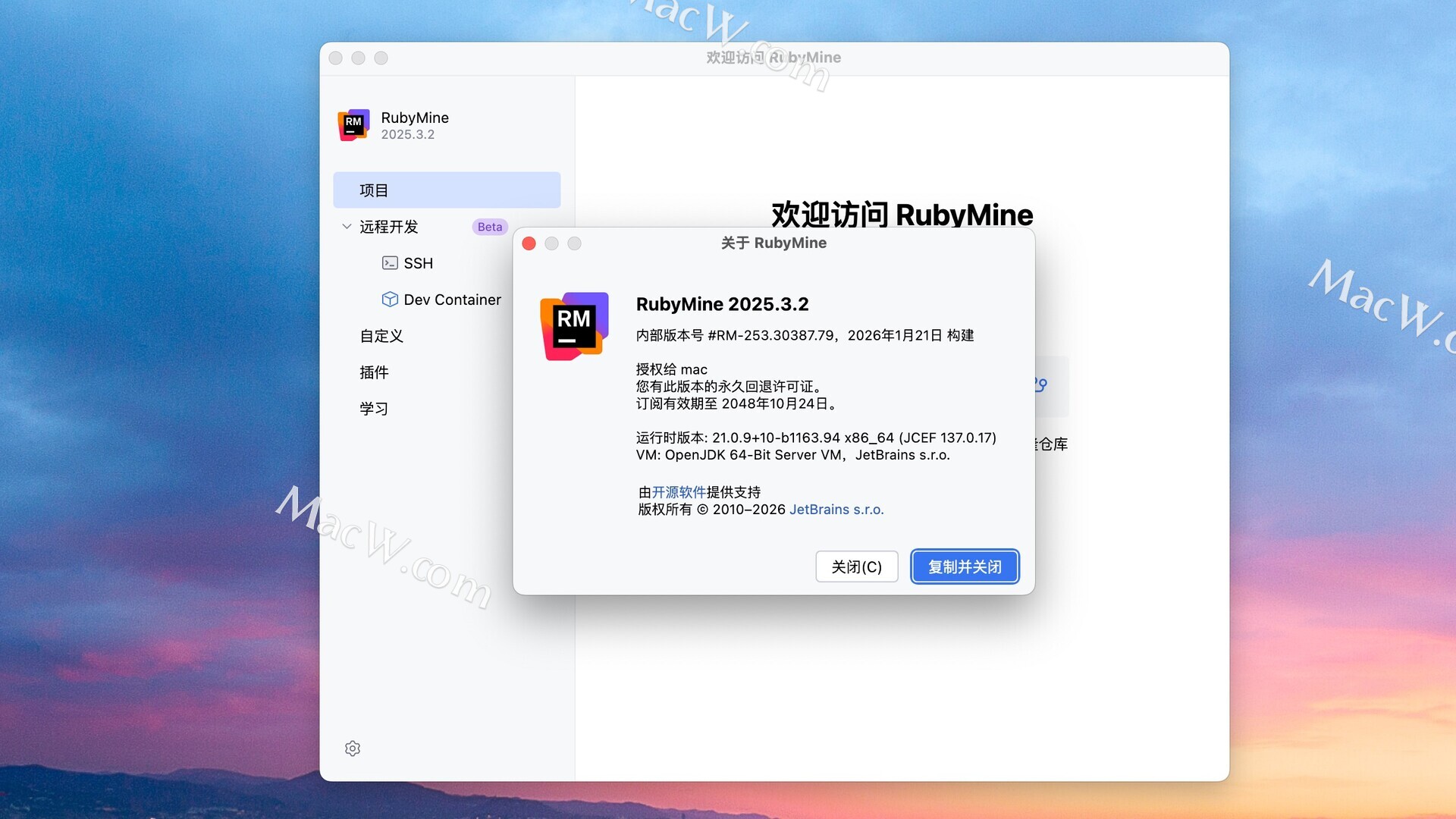
Task: Click the SSH terminal icon in sidebar
Action: (x=390, y=263)
